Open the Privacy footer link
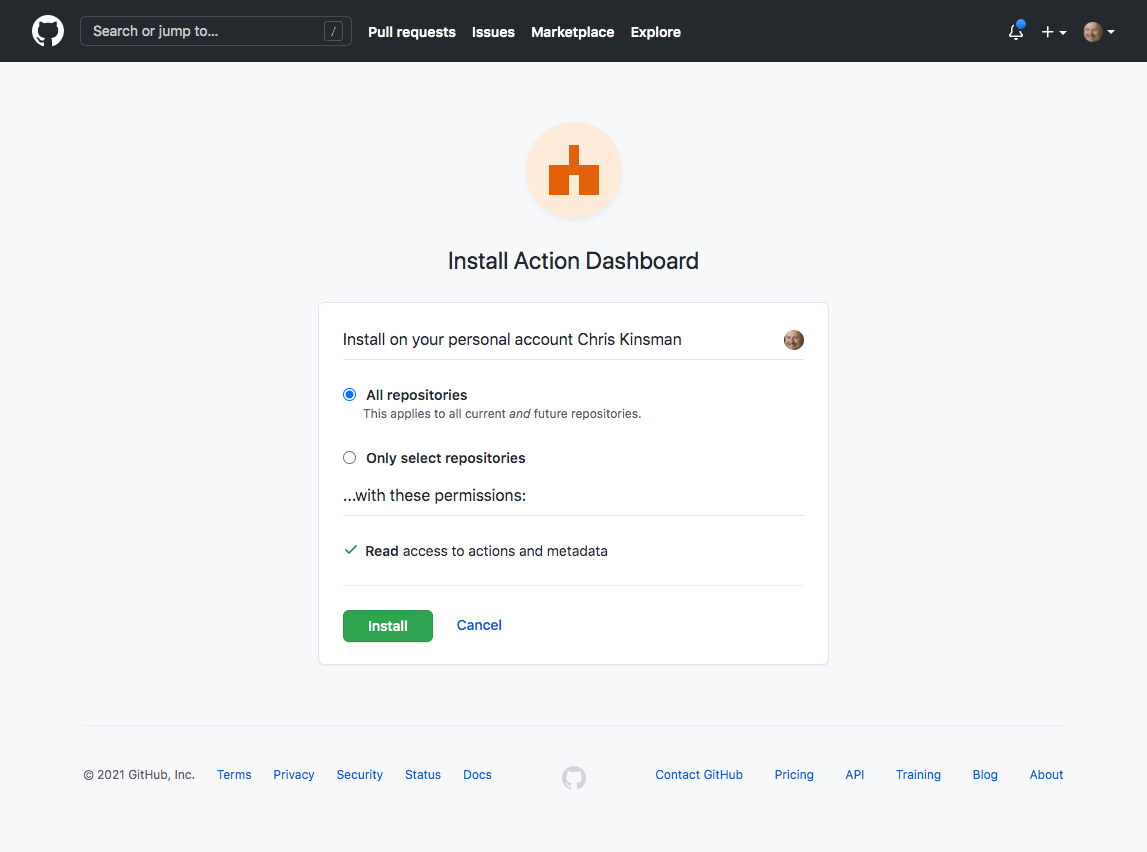 point(294,774)
